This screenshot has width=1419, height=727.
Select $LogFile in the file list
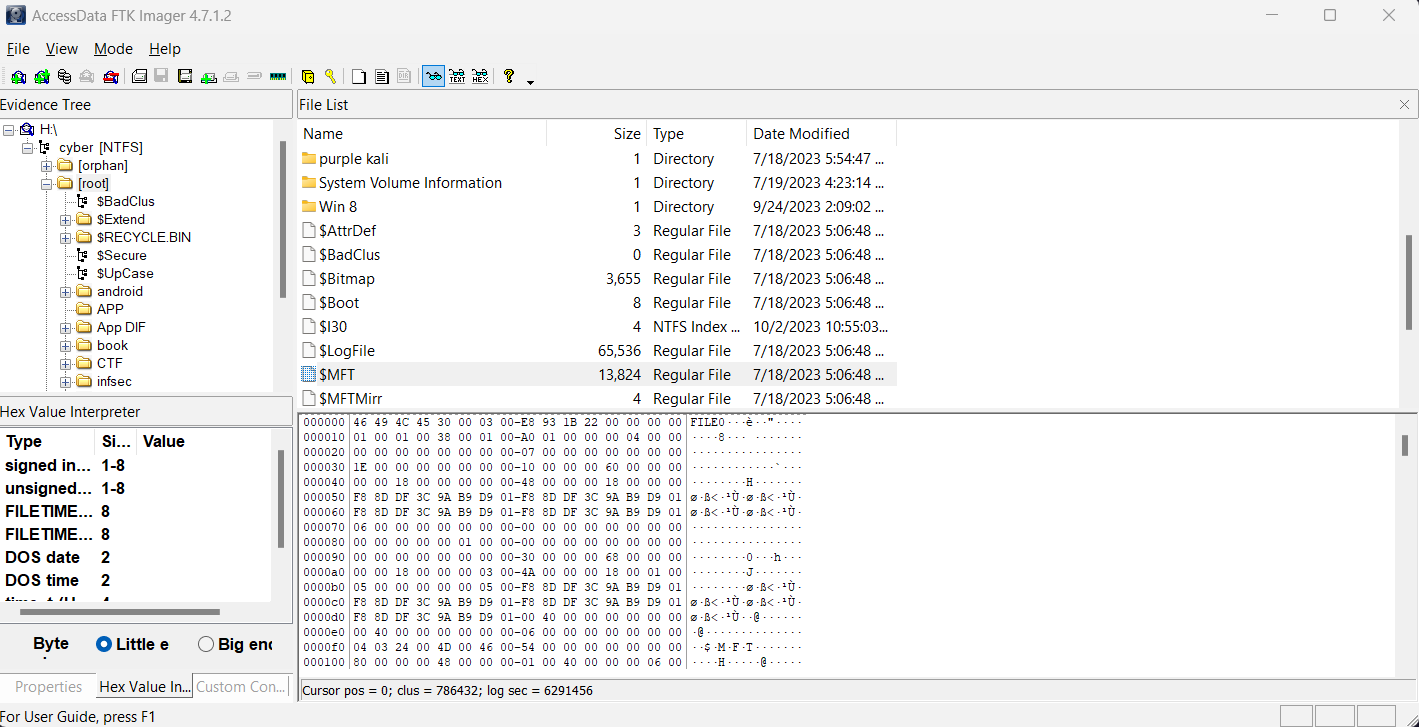pyautogui.click(x=597, y=351)
